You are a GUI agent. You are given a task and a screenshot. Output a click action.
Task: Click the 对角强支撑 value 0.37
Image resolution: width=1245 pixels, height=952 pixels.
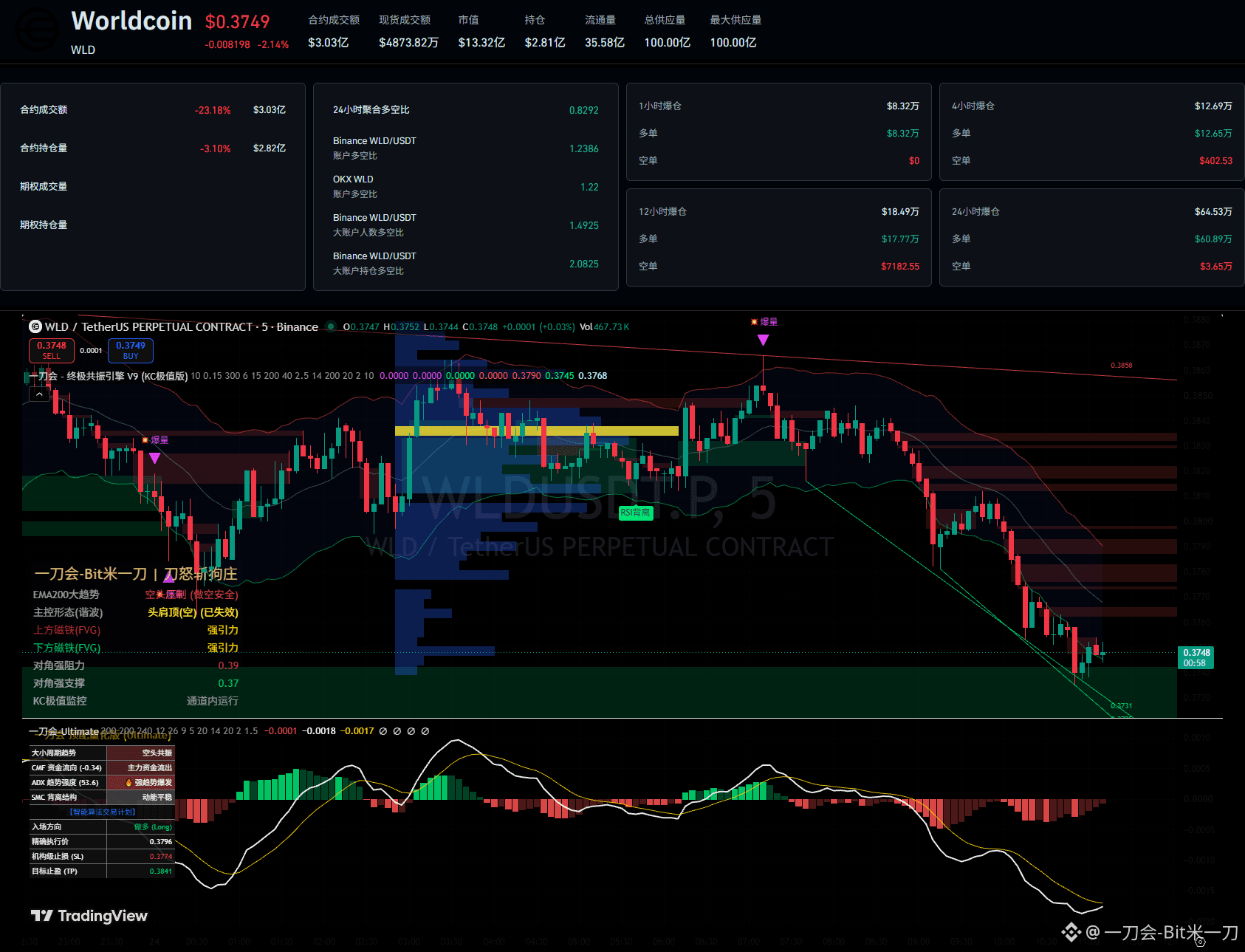click(x=228, y=683)
